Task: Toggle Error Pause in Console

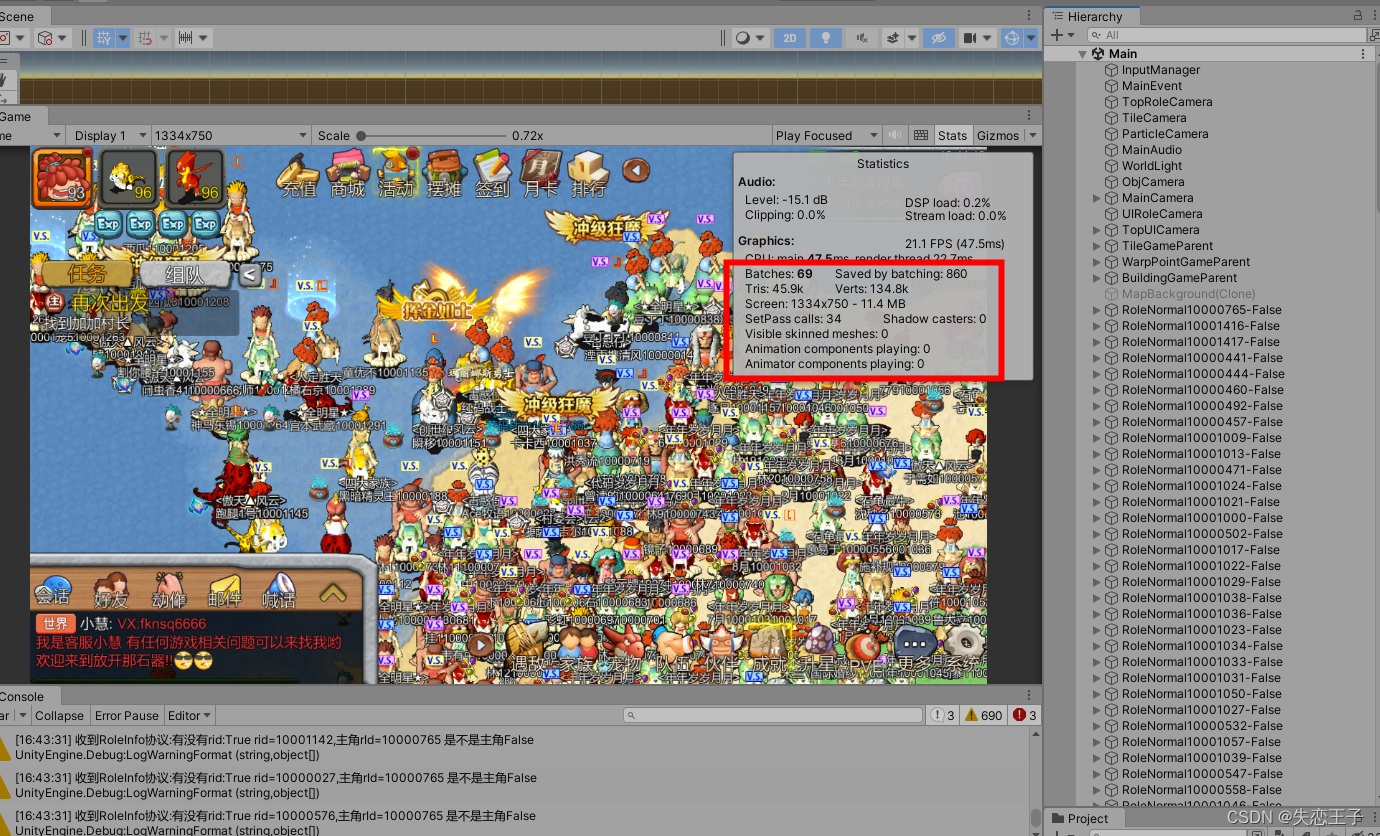Action: coord(126,715)
